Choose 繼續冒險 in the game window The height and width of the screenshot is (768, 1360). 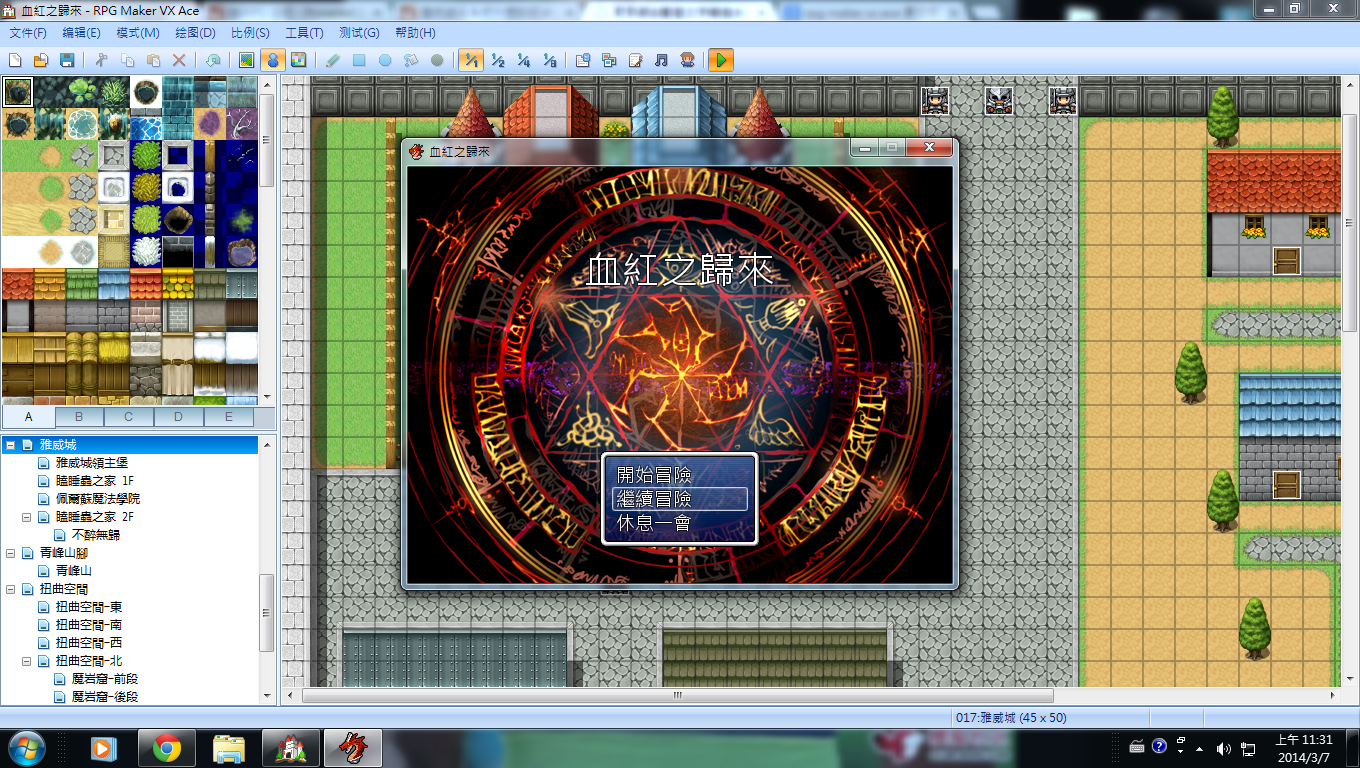[x=679, y=498]
